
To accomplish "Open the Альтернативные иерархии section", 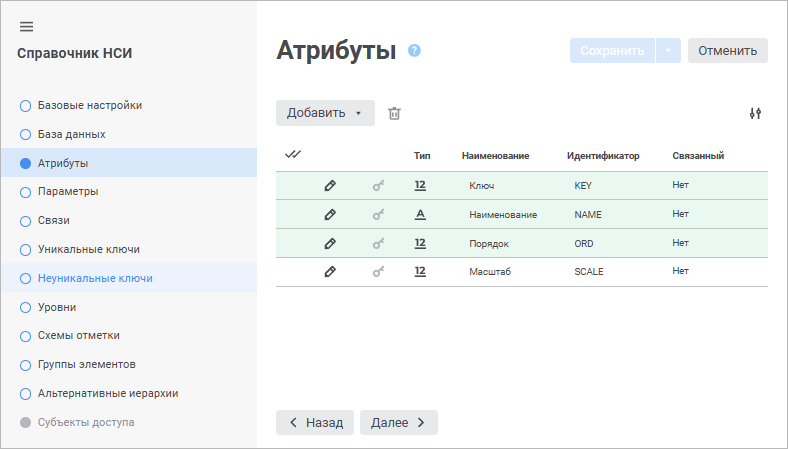I will [x=107, y=393].
